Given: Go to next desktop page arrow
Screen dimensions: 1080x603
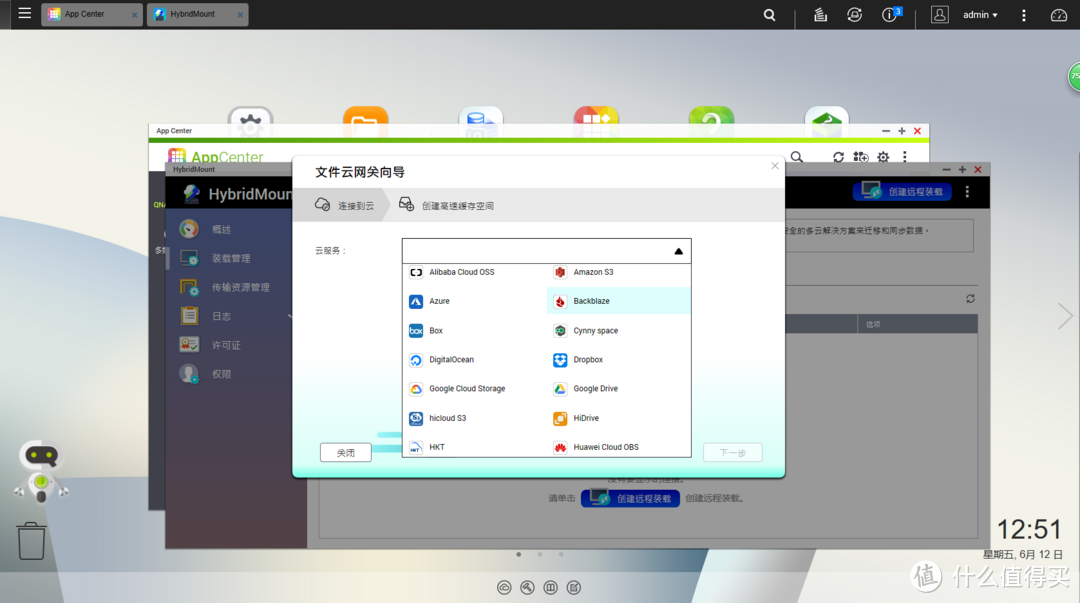Looking at the screenshot, I should tap(1065, 316).
